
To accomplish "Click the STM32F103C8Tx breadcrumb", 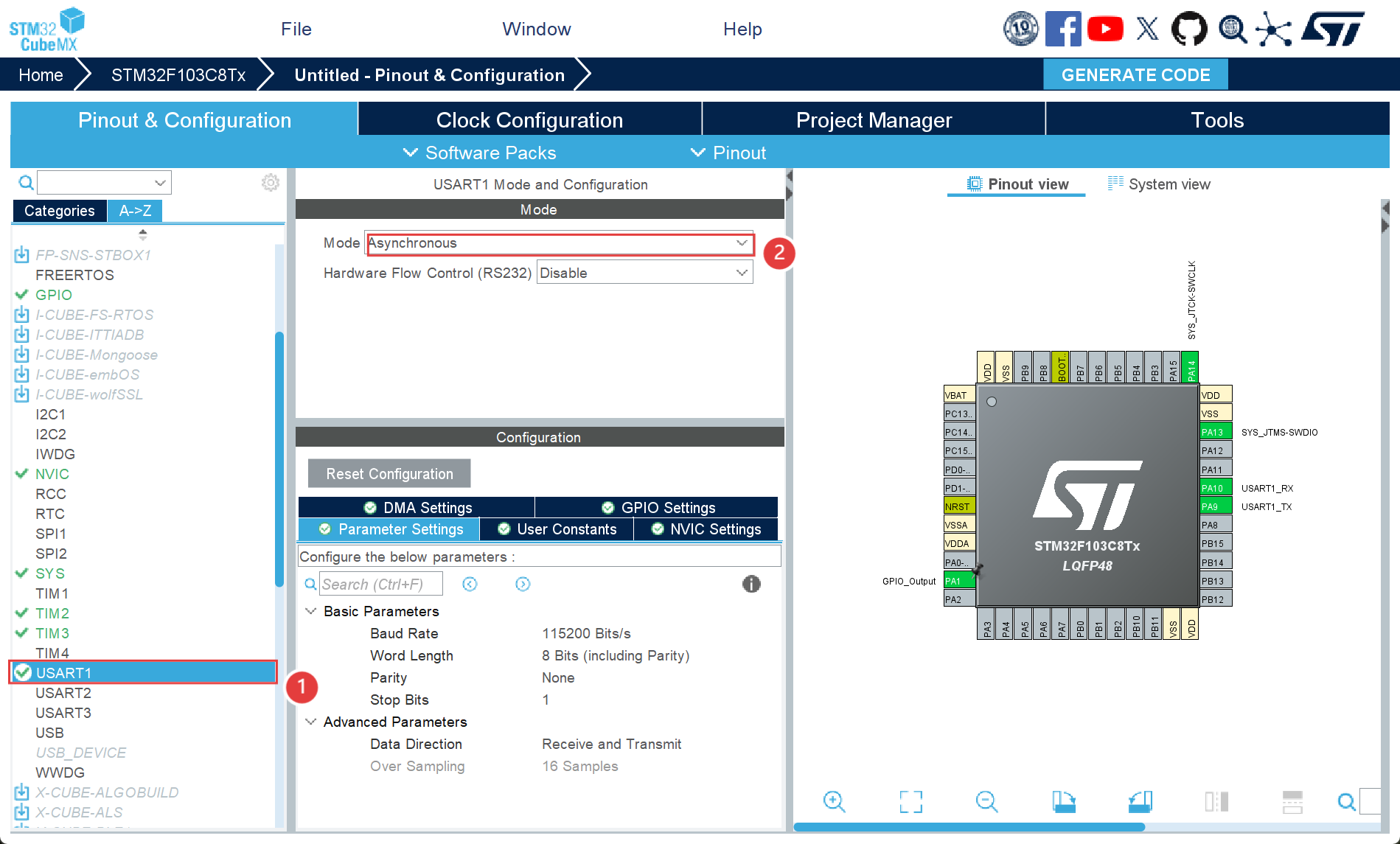I will 178,74.
